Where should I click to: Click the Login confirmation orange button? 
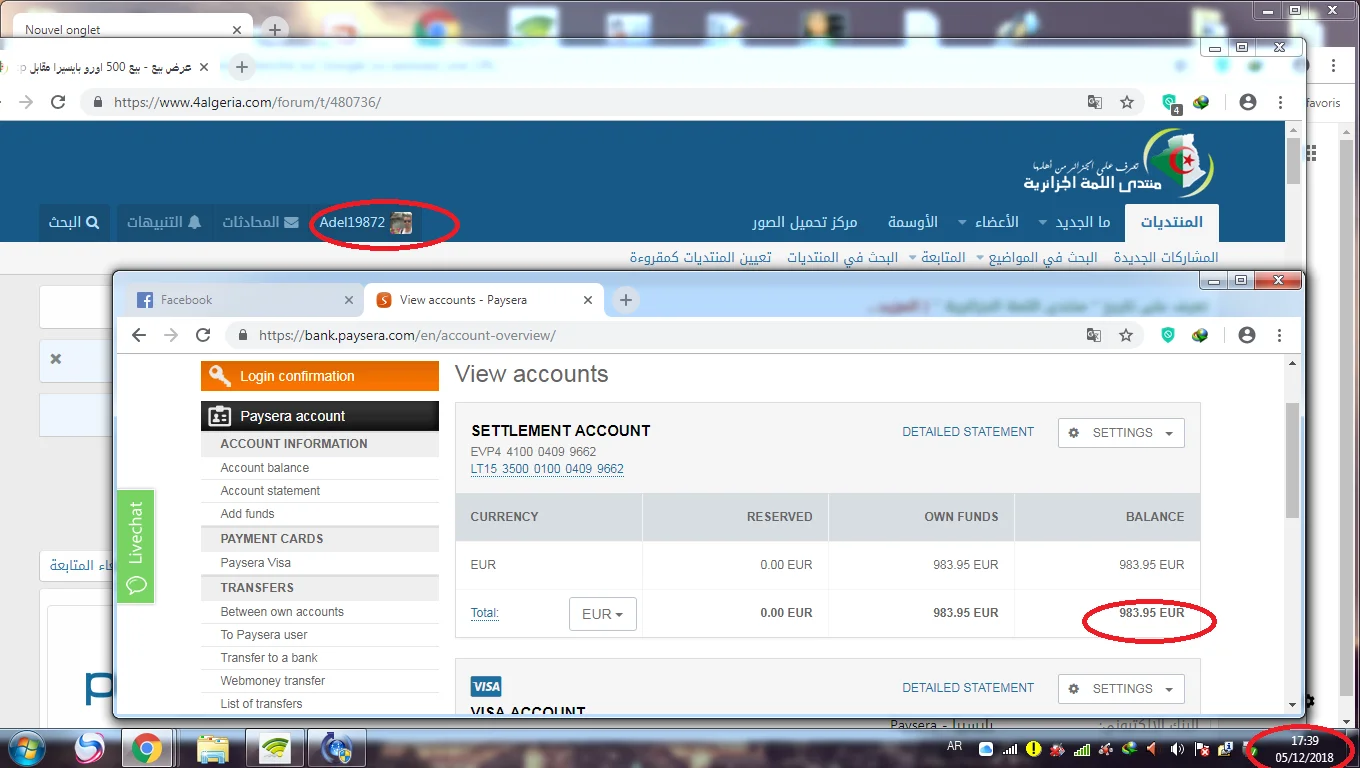pyautogui.click(x=319, y=376)
